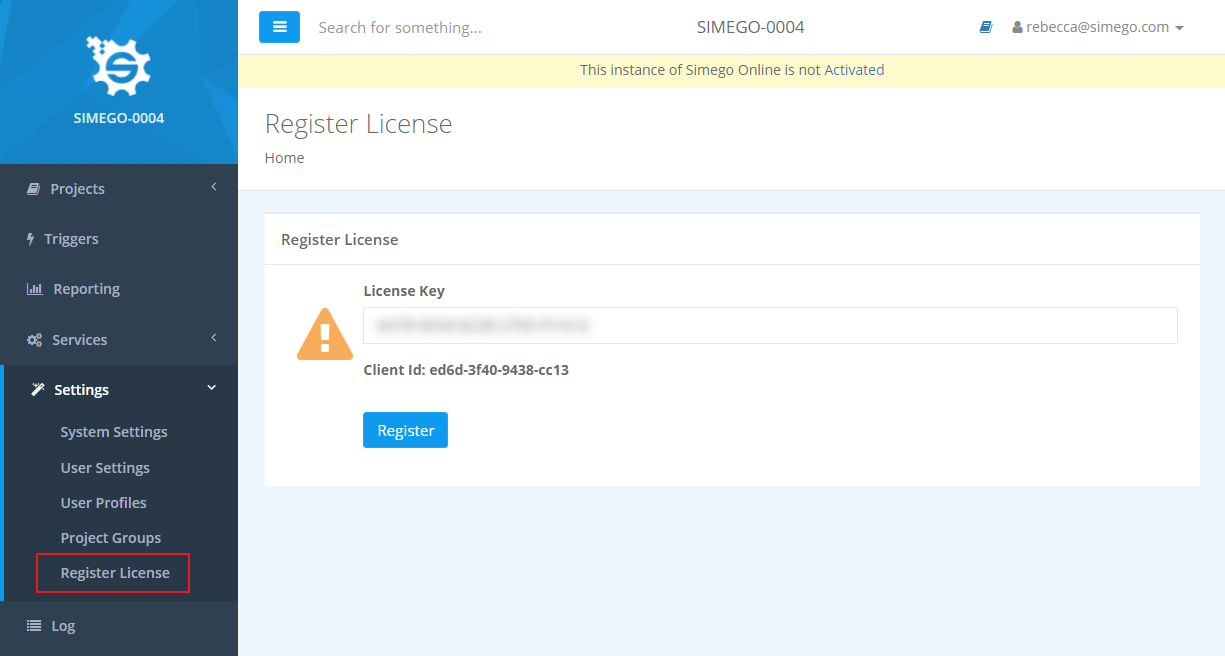Open System Settings
Screen dimensions: 1225x656
114,432
